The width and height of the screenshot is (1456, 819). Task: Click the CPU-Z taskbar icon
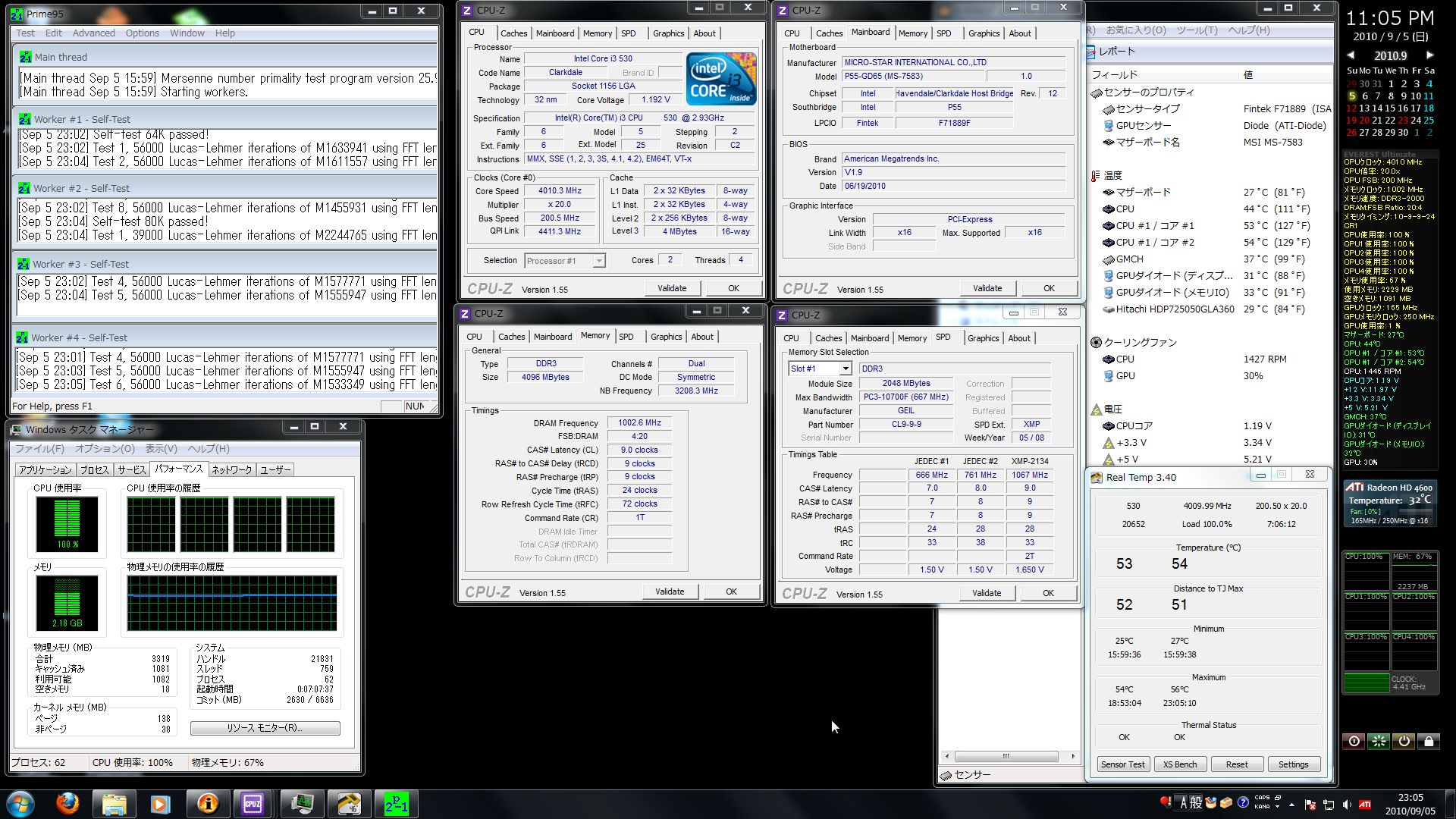pos(253,803)
